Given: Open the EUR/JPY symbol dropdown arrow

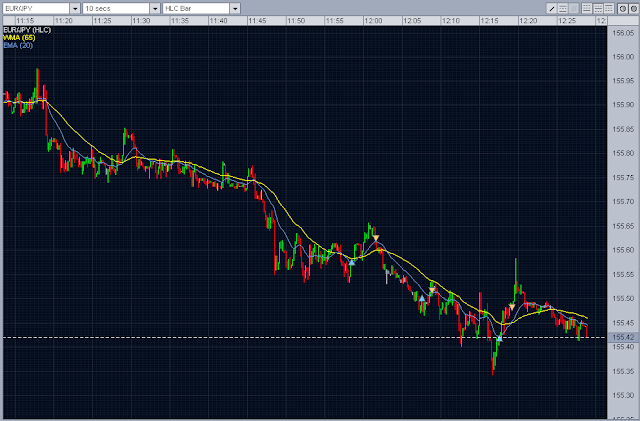Looking at the screenshot, I should tap(75, 9).
